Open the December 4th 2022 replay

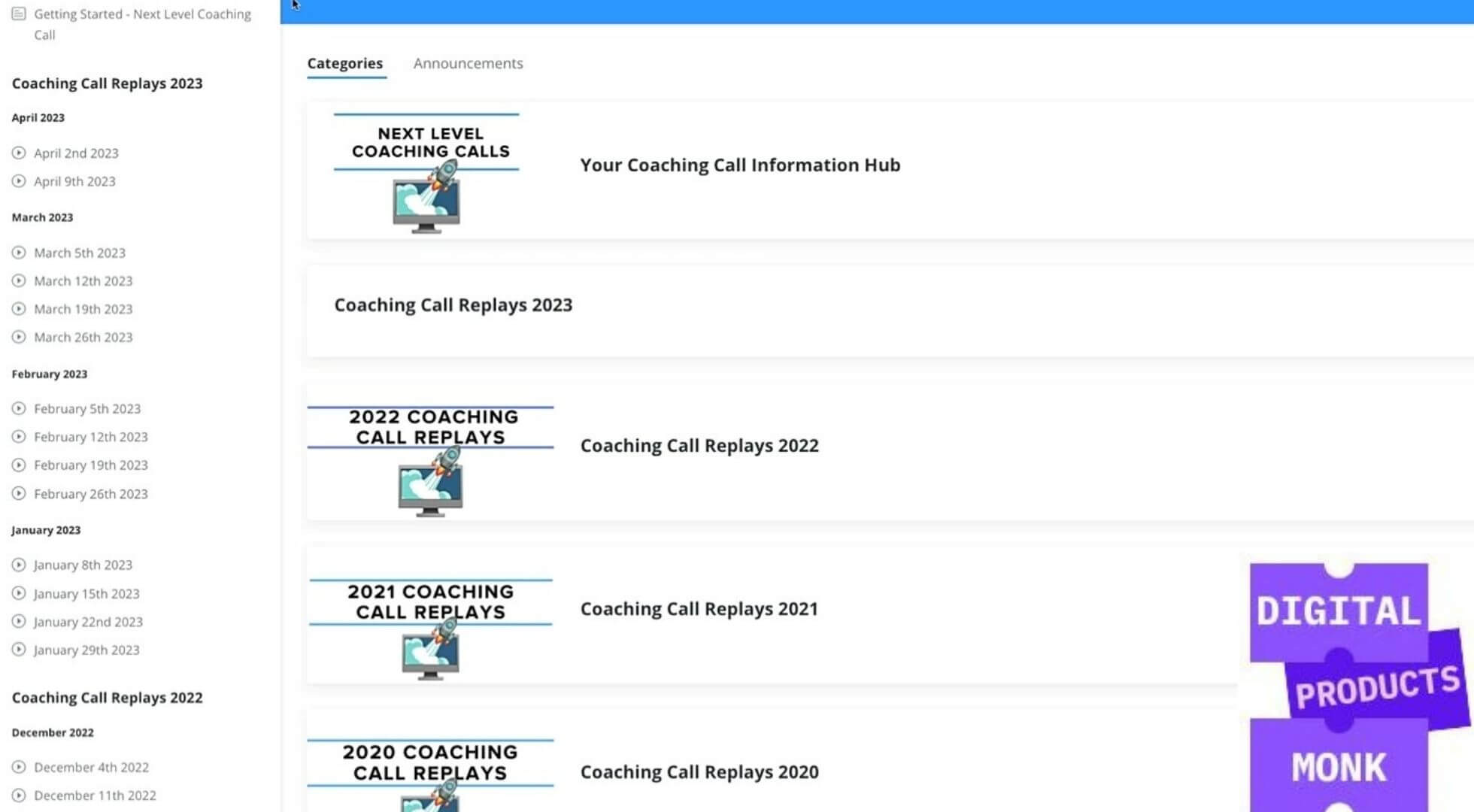(x=91, y=767)
